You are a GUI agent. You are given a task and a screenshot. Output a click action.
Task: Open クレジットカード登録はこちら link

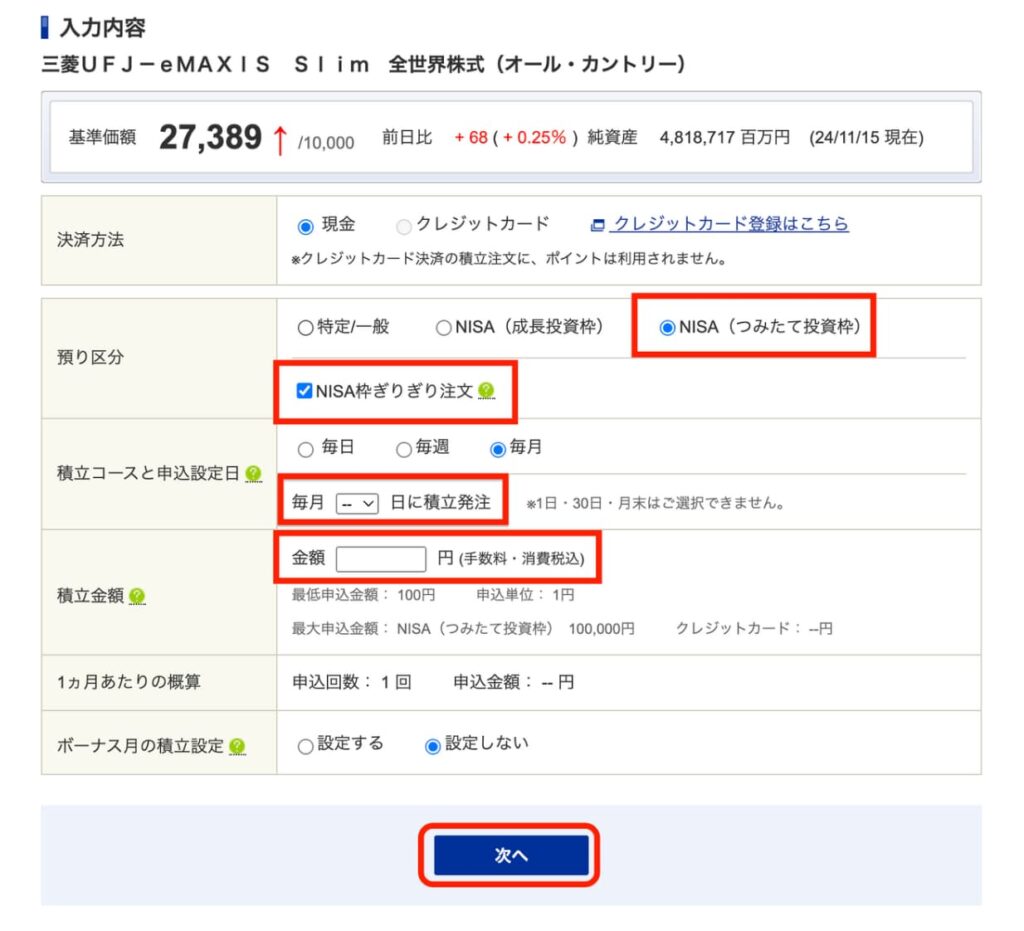tap(731, 224)
